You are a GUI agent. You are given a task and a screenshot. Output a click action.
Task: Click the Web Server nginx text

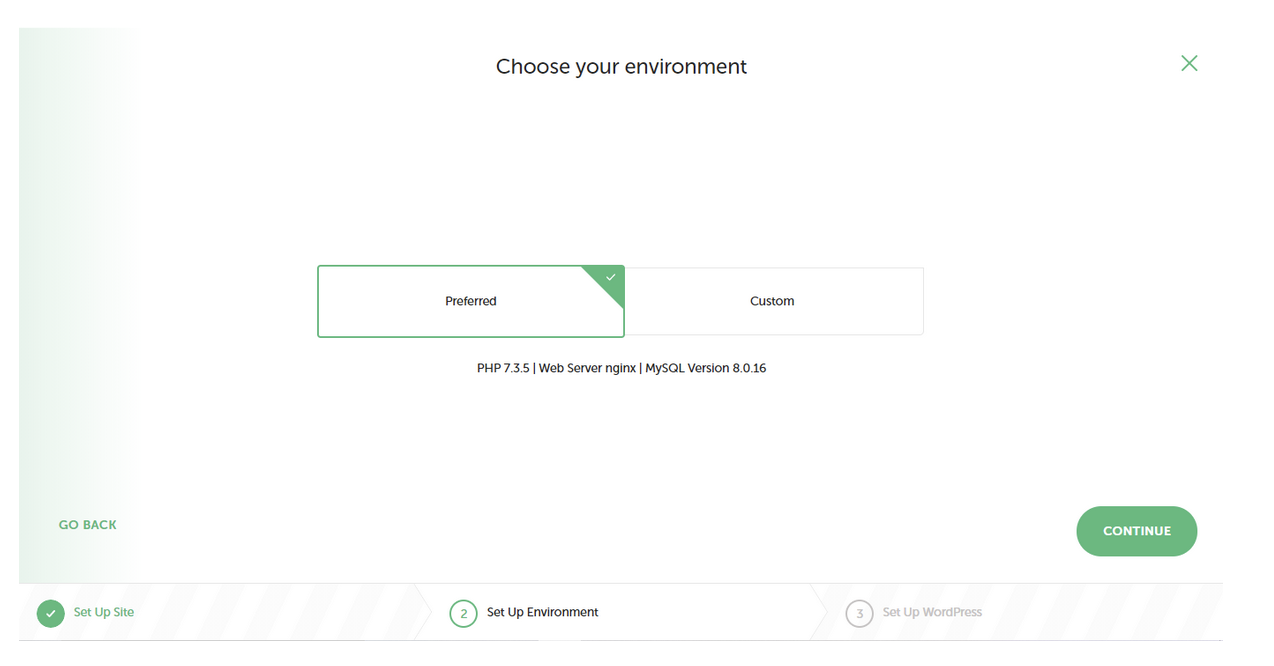pos(587,368)
